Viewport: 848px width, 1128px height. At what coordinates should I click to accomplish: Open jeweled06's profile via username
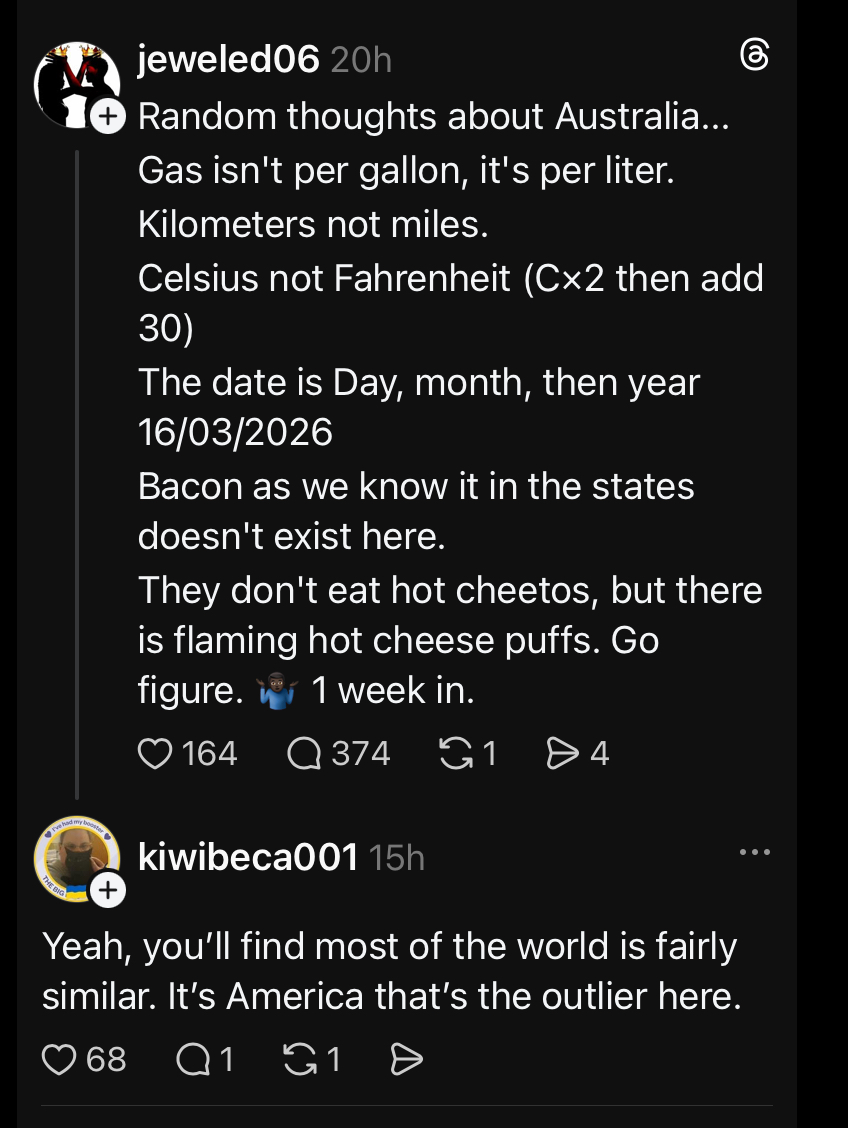(228, 60)
